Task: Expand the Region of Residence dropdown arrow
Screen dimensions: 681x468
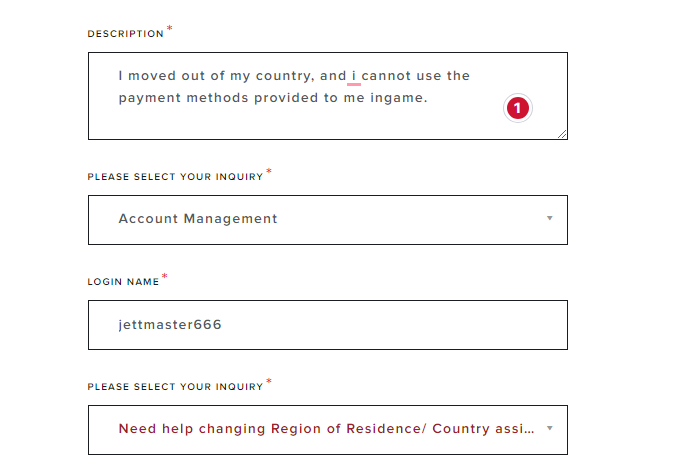Action: click(x=549, y=428)
